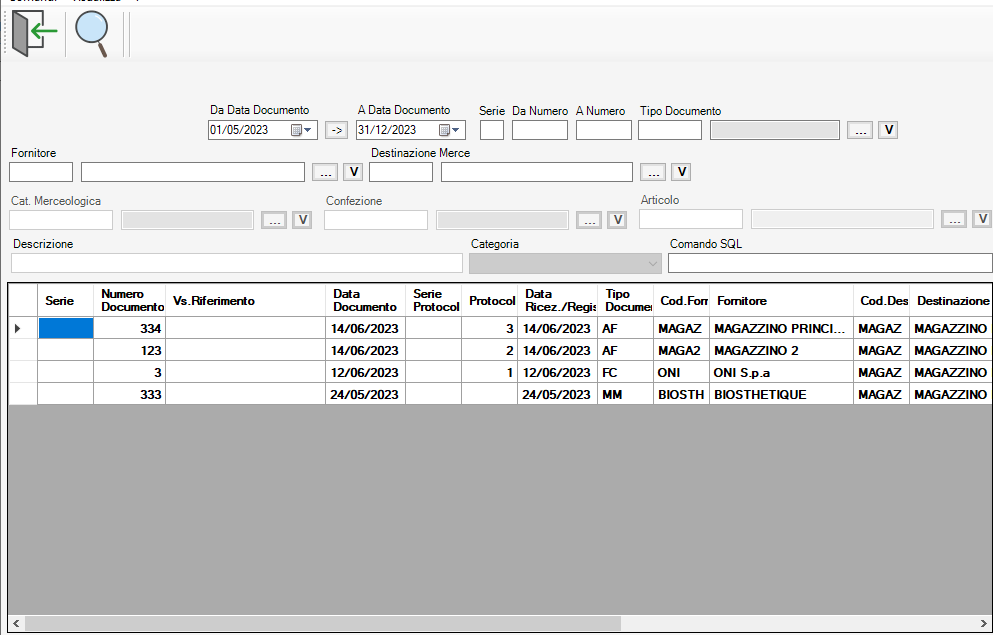Sort by the Numero Documento column header
Viewport: 993px width, 635px height.
point(129,300)
